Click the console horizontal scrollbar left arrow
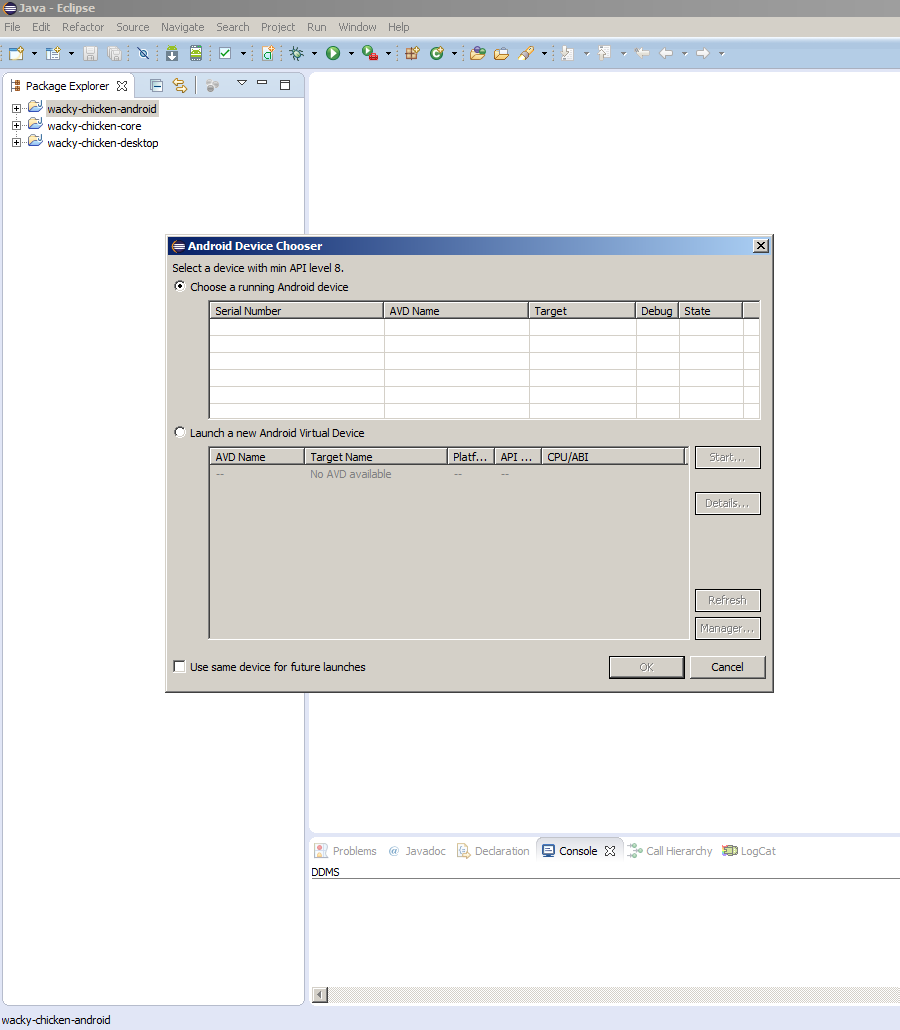This screenshot has height=1030, width=900. [320, 995]
